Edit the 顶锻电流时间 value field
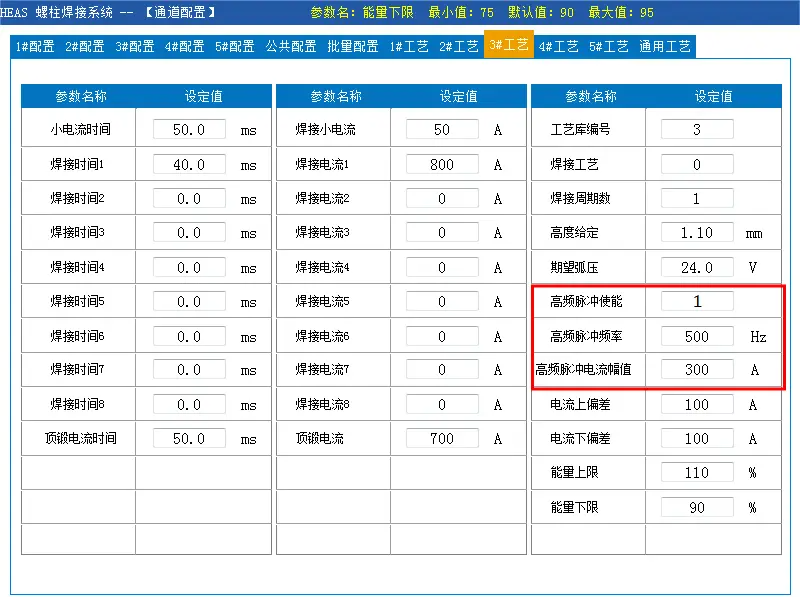This screenshot has height=597, width=800. (189, 438)
